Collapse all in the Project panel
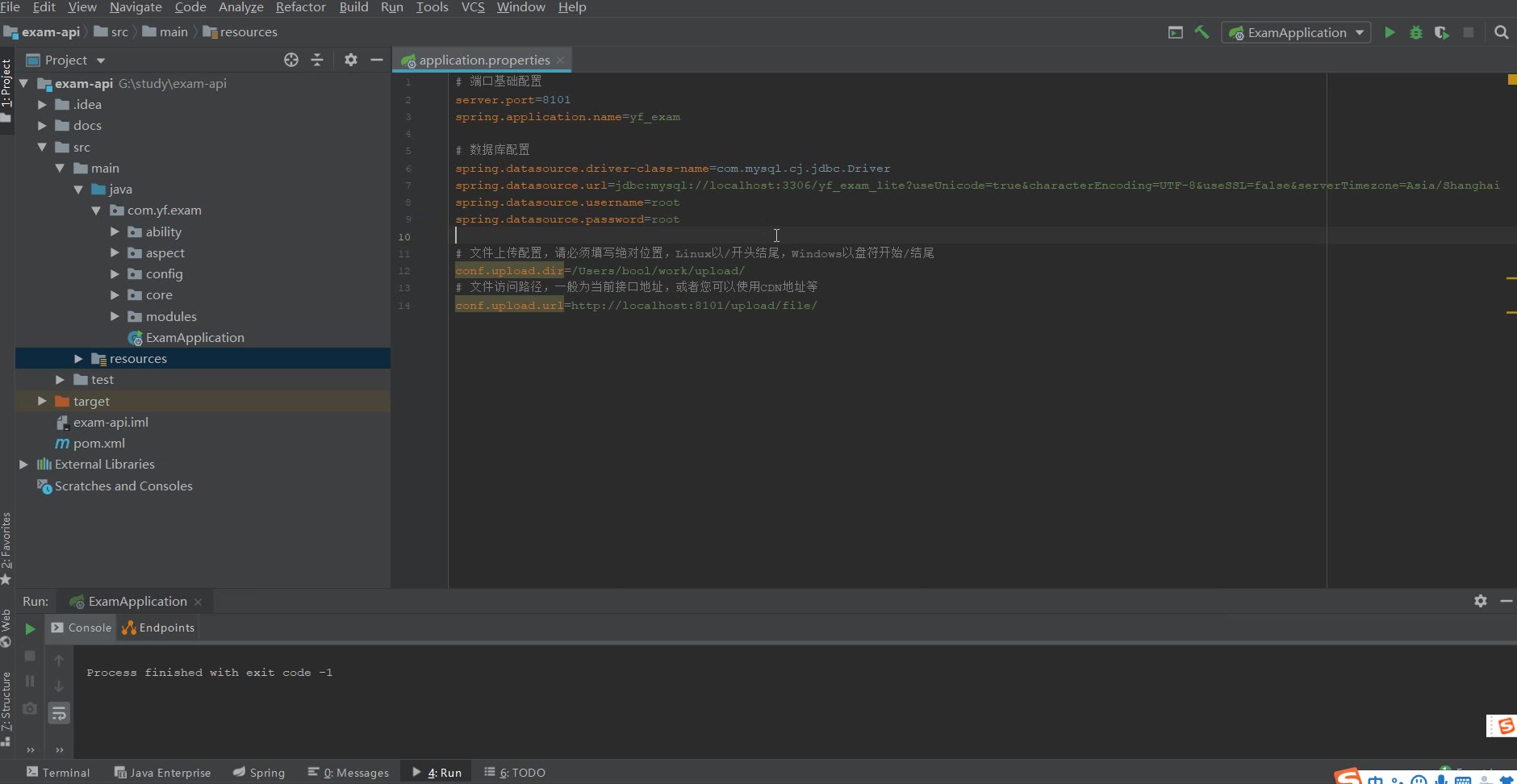 click(317, 60)
